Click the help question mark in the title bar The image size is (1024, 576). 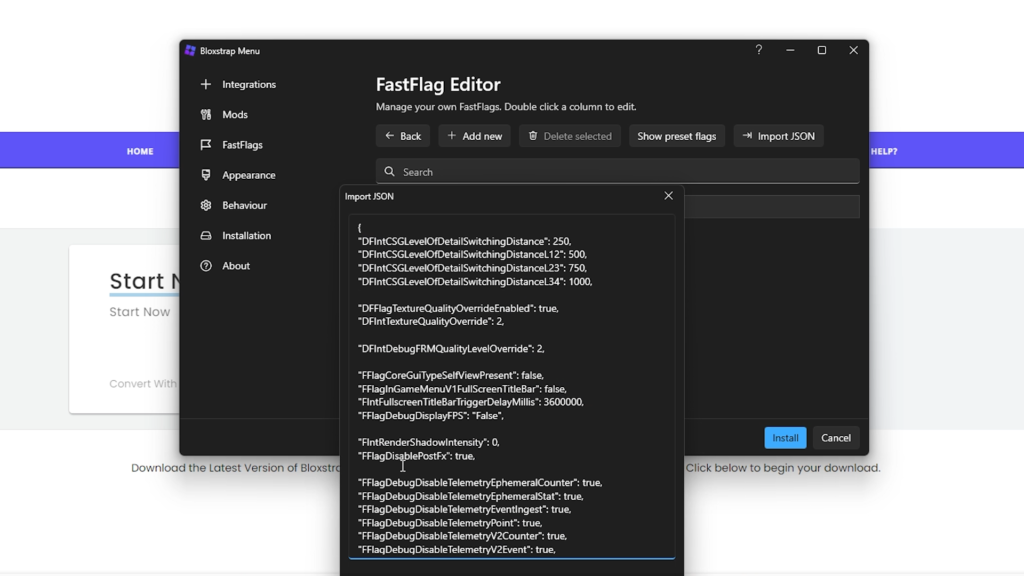tap(759, 50)
